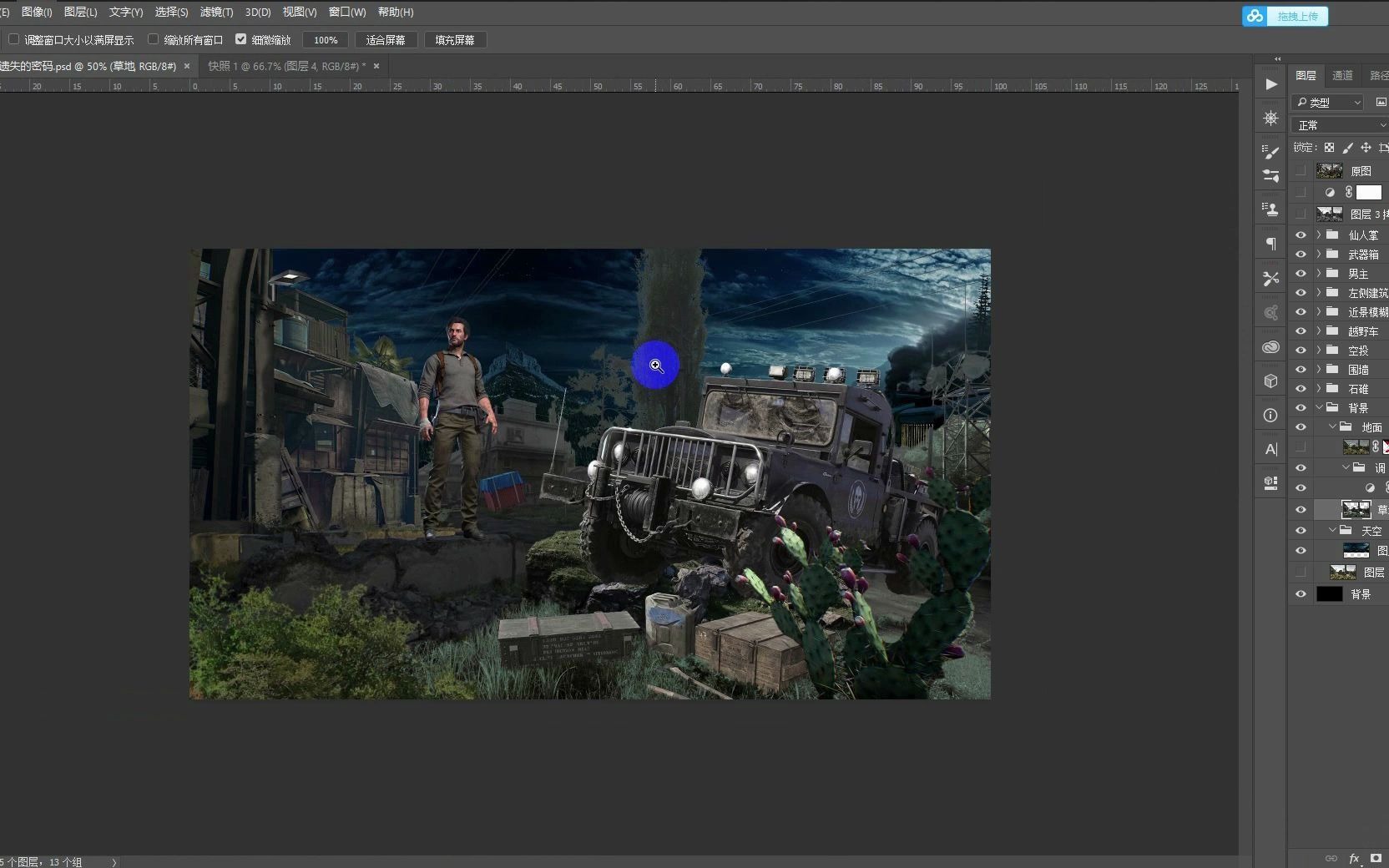1389x868 pixels.
Task: Select the 天空 sky layer thumbnail
Action: pos(1356,550)
